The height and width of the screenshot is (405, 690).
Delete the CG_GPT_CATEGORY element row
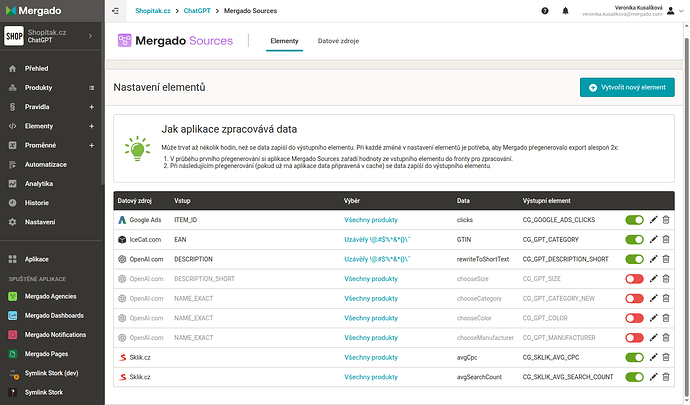pyautogui.click(x=666, y=239)
